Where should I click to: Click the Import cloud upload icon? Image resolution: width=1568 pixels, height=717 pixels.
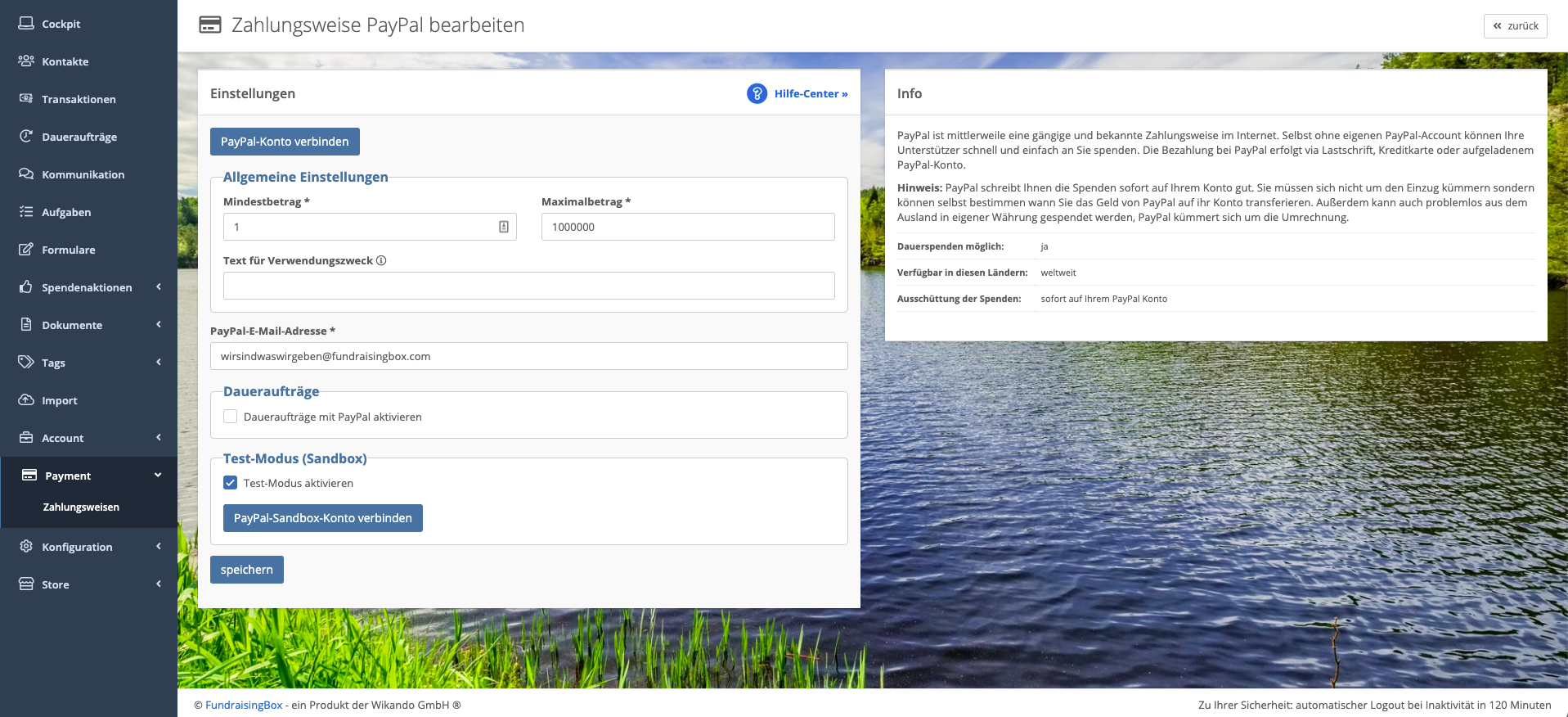tap(26, 399)
